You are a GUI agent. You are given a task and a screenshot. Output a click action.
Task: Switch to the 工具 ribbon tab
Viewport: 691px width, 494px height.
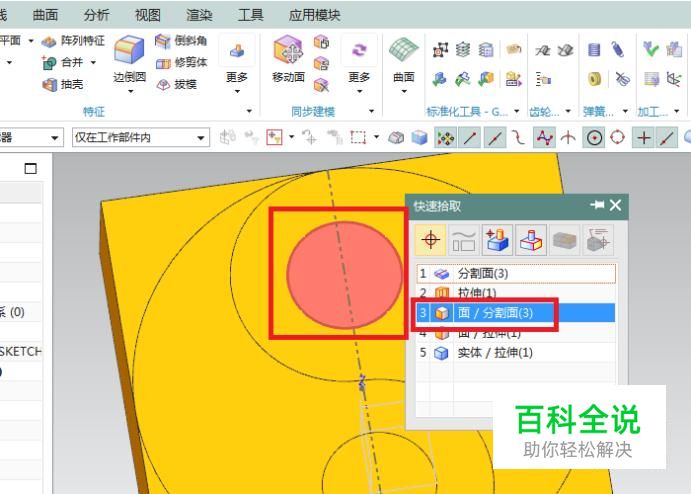250,15
